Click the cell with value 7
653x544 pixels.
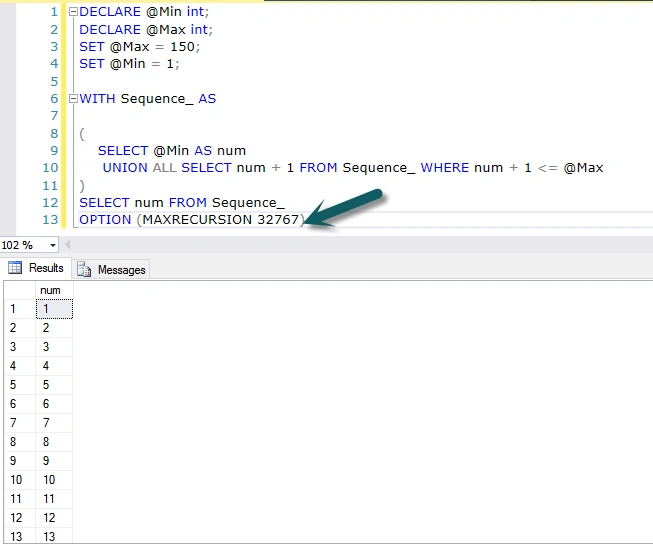click(x=54, y=422)
